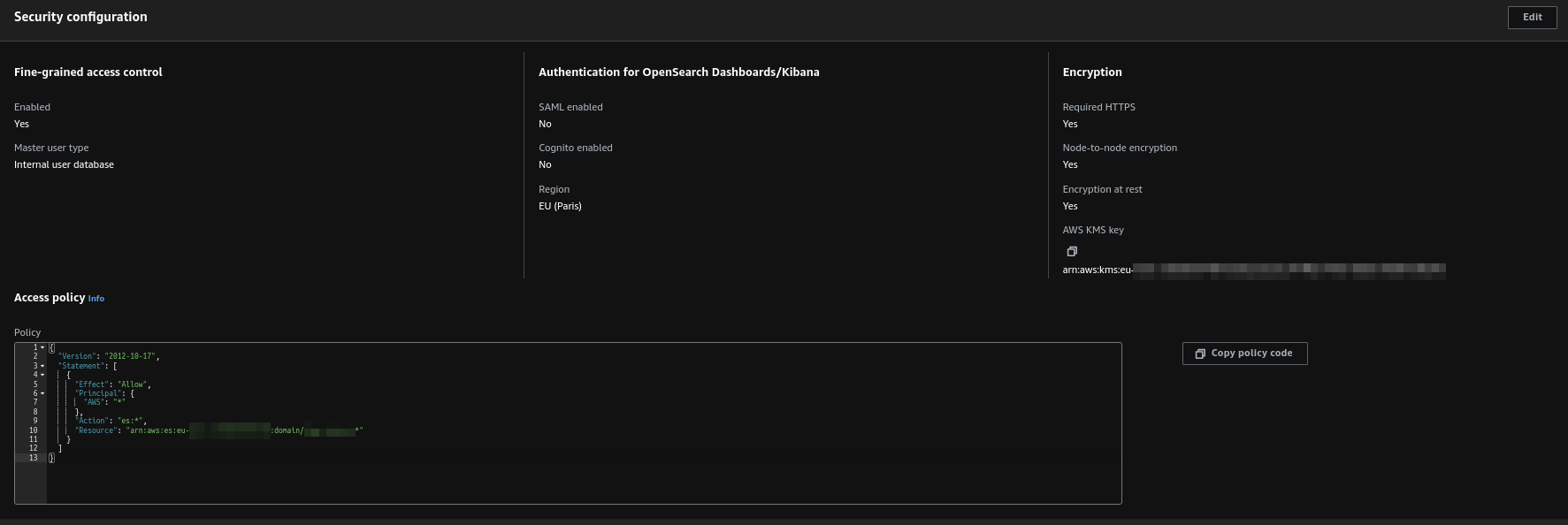Click the "Effect": "Allow" policy line

point(113,384)
